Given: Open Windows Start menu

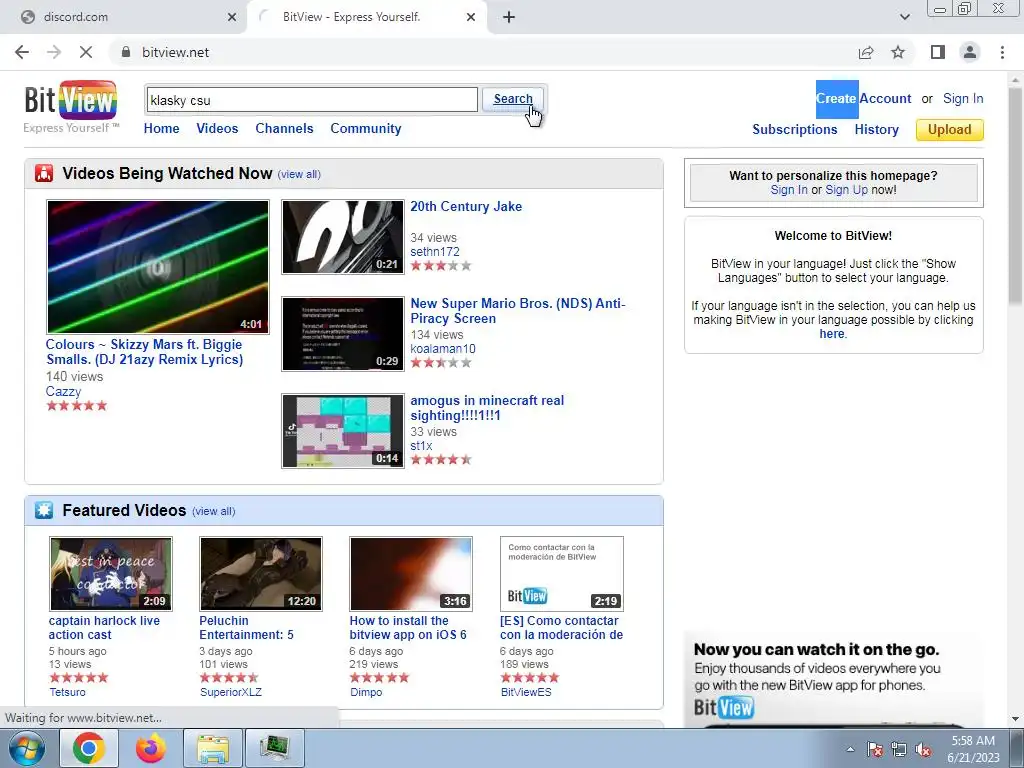Looking at the screenshot, I should [26, 748].
